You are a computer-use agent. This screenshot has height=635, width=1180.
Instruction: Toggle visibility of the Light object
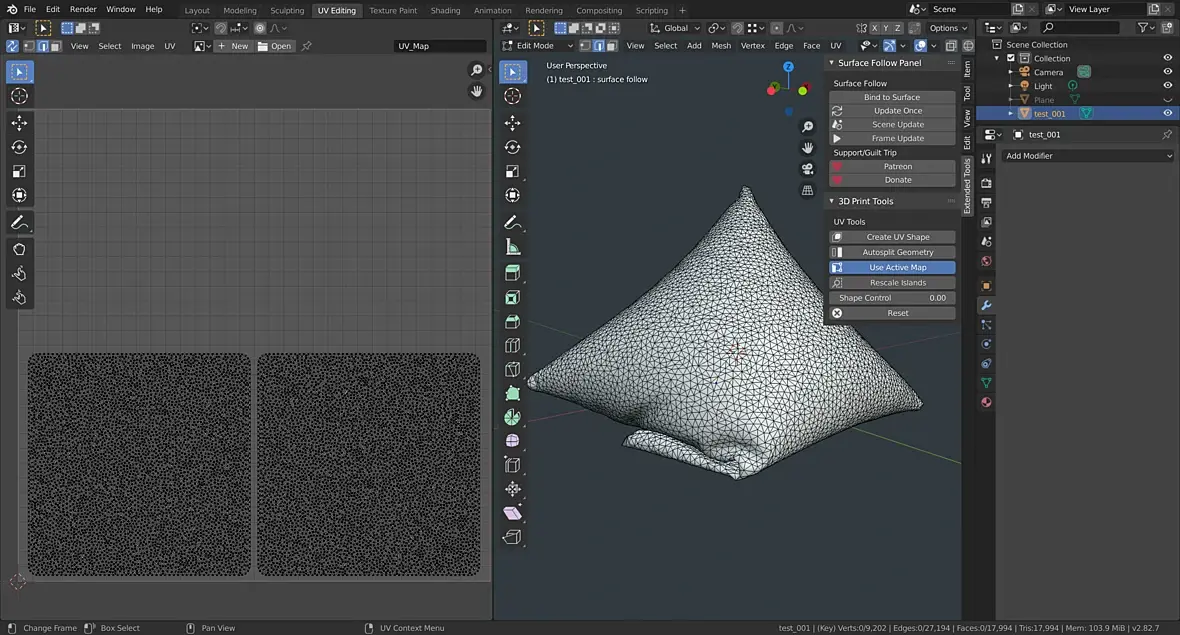pyautogui.click(x=1167, y=86)
